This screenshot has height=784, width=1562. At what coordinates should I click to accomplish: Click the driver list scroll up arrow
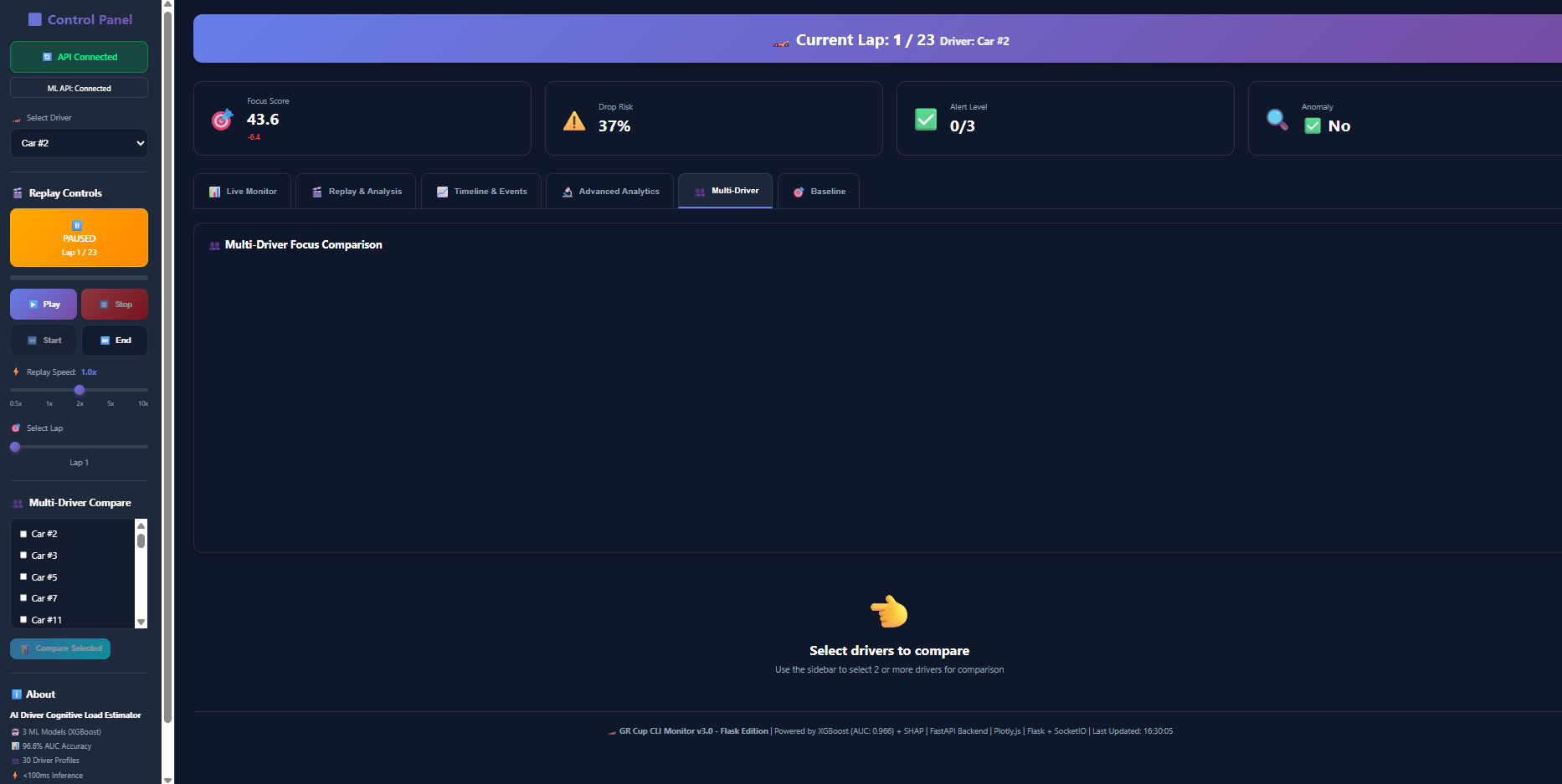tap(141, 525)
